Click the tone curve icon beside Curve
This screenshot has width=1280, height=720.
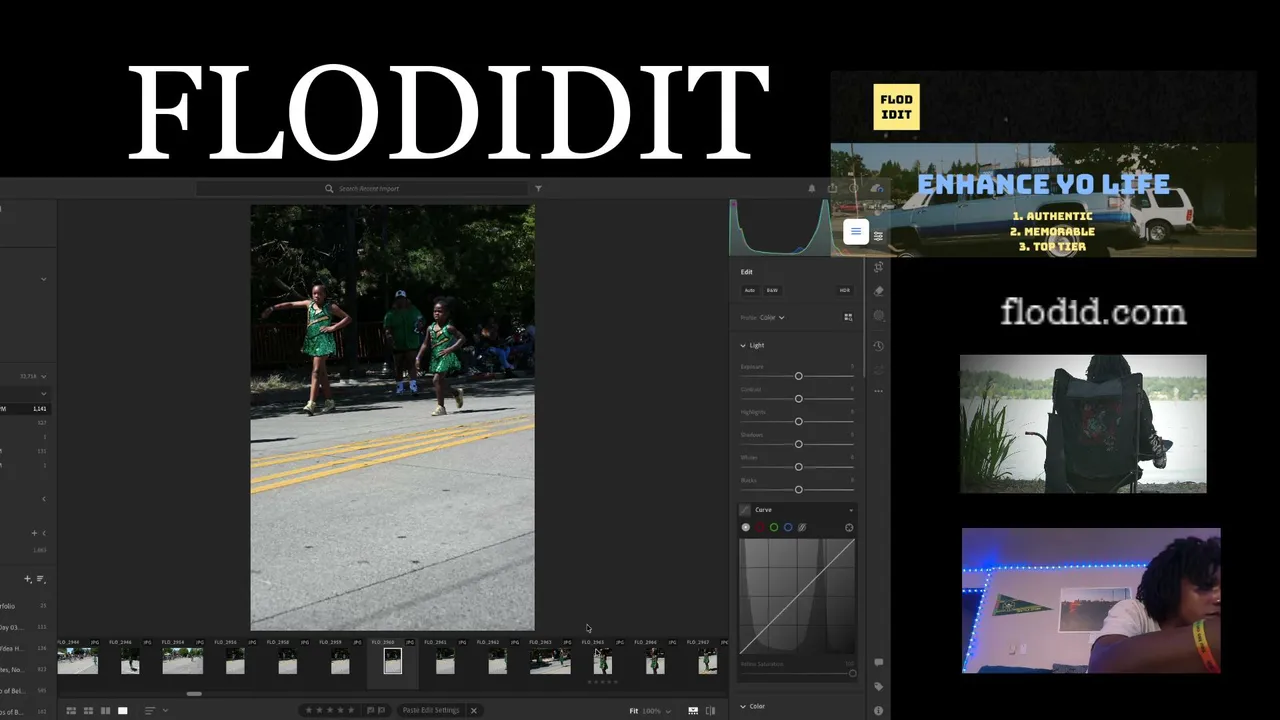pos(745,510)
